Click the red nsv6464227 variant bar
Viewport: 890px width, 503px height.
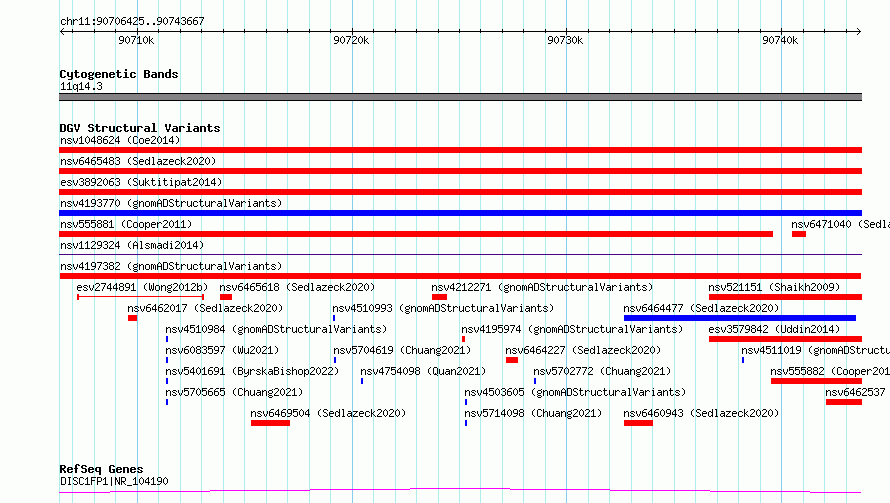(512, 360)
